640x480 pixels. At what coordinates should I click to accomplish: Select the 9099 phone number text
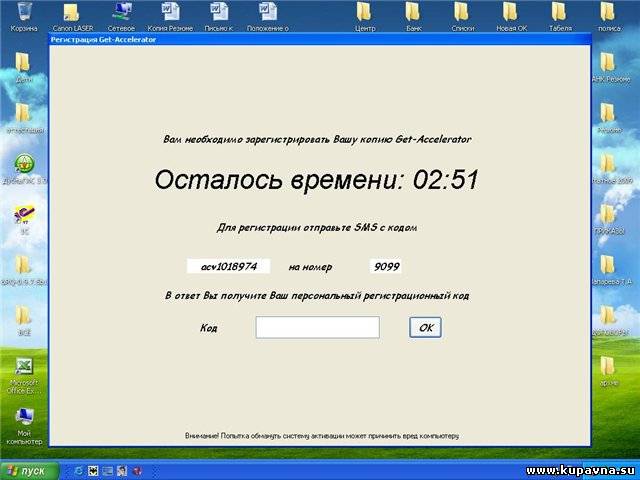point(386,267)
